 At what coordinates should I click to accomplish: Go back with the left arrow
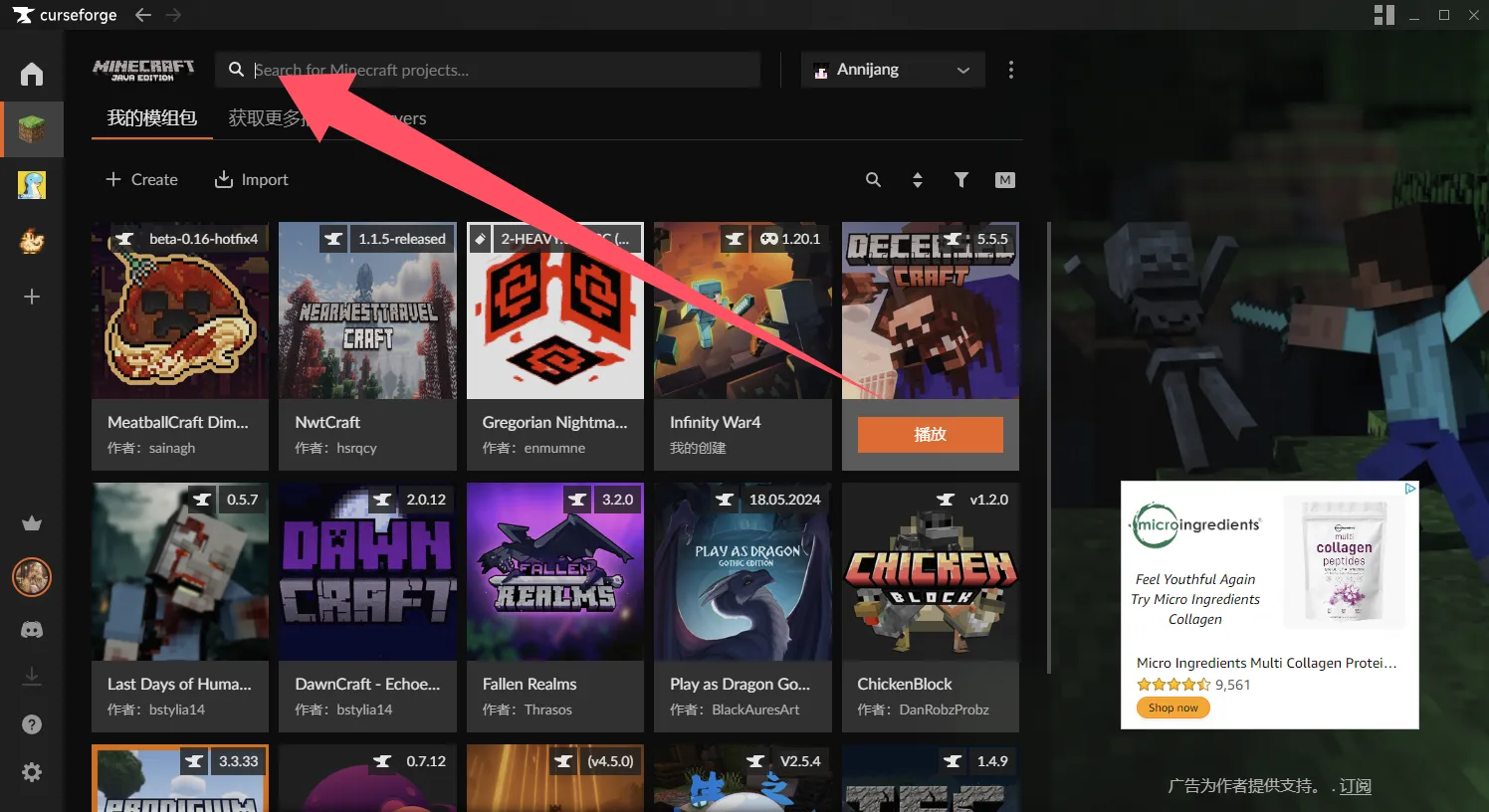[x=143, y=15]
